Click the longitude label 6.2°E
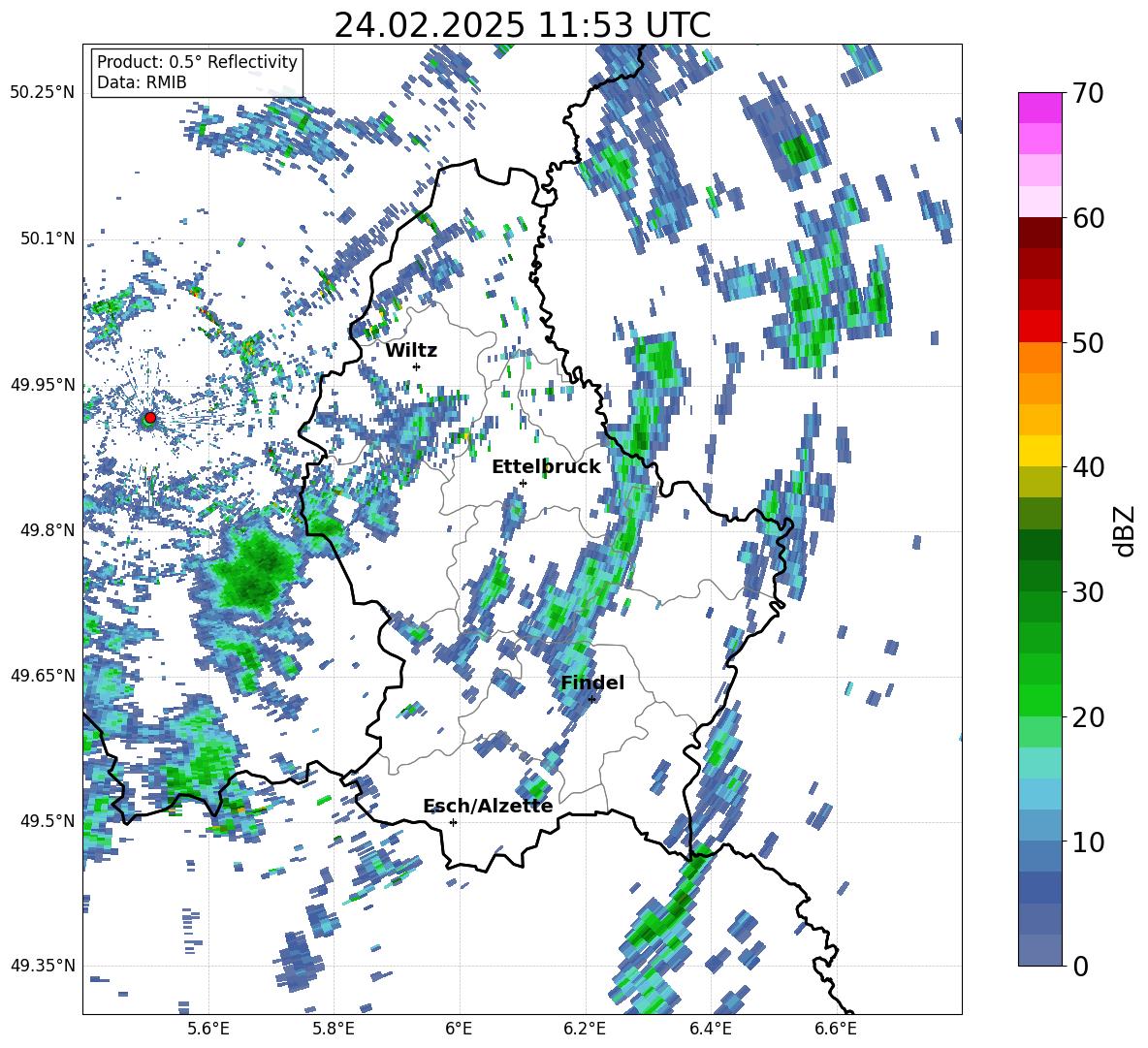The height and width of the screenshot is (1048, 1148). [x=585, y=1029]
